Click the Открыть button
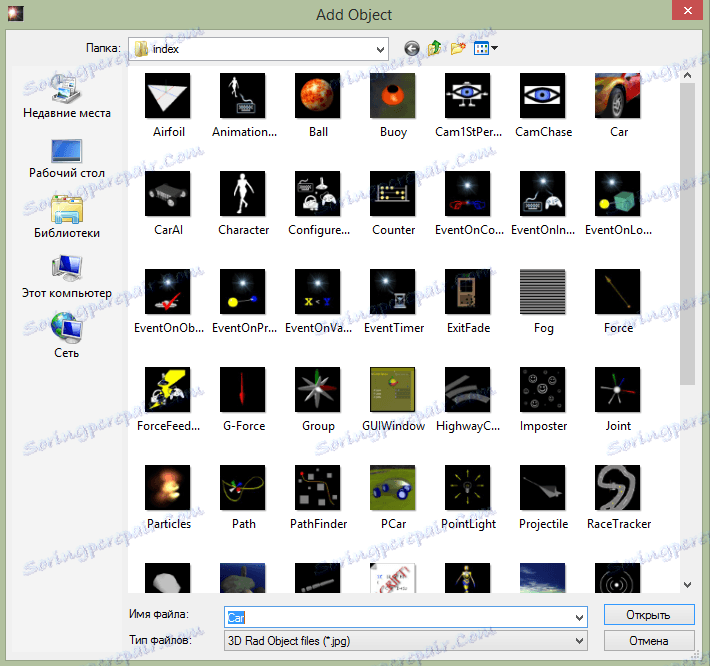The image size is (710, 666). point(649,614)
